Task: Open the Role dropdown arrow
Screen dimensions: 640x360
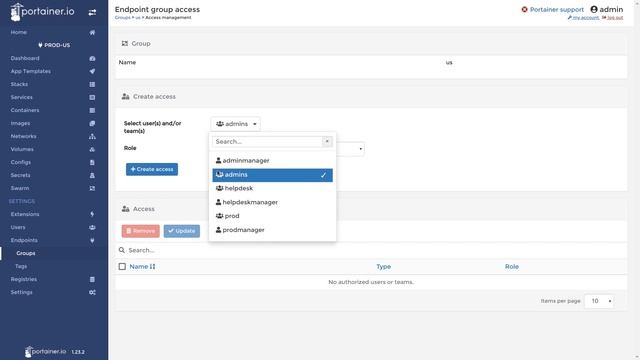Action: [x=360, y=149]
